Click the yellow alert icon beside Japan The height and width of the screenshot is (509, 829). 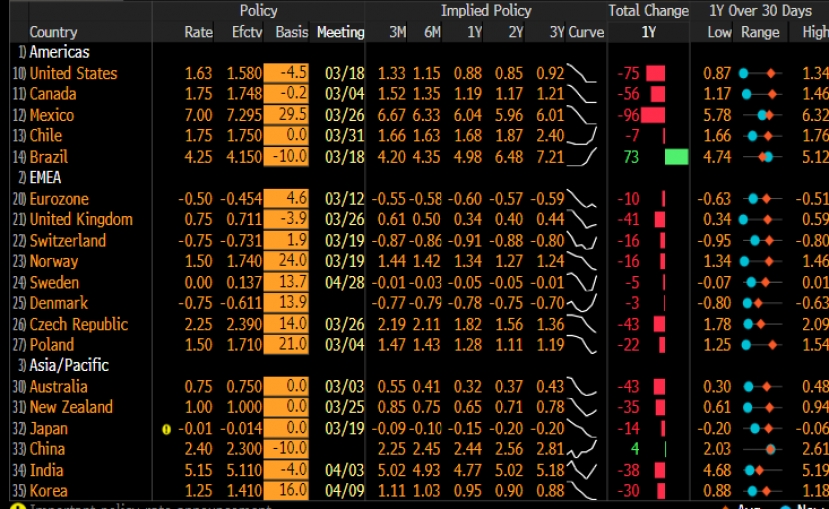click(x=166, y=429)
